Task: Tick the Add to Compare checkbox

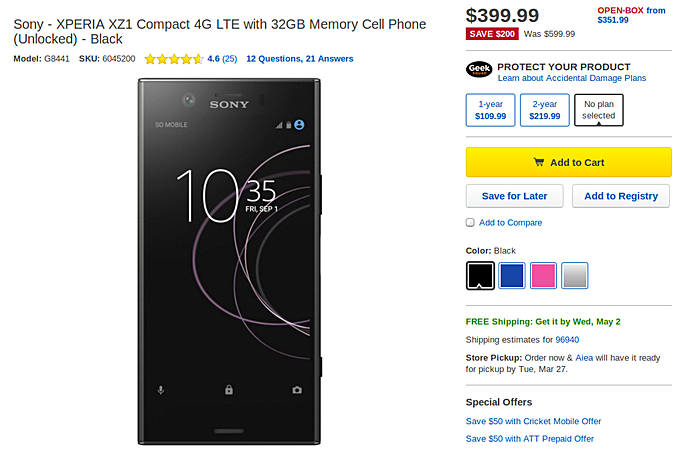Action: pos(470,222)
